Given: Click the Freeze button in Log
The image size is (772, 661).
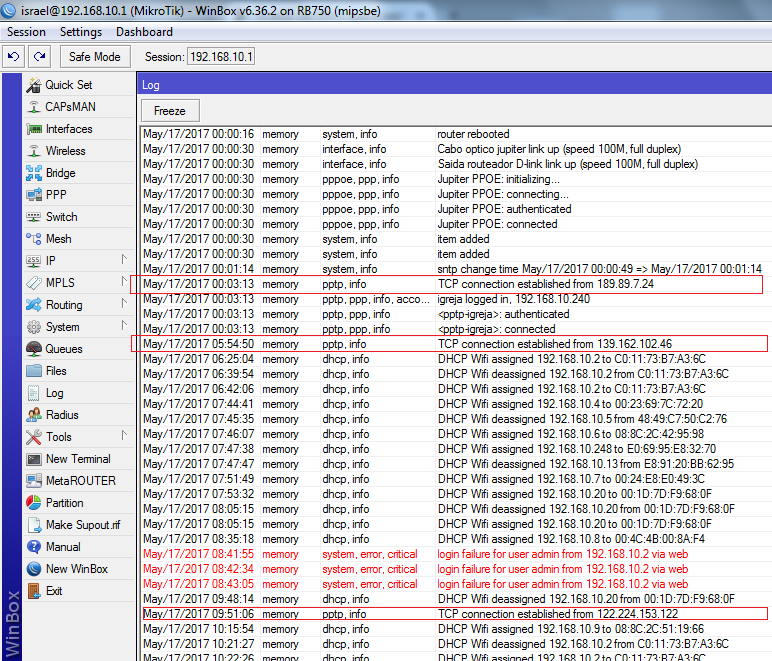Looking at the screenshot, I should (170, 111).
